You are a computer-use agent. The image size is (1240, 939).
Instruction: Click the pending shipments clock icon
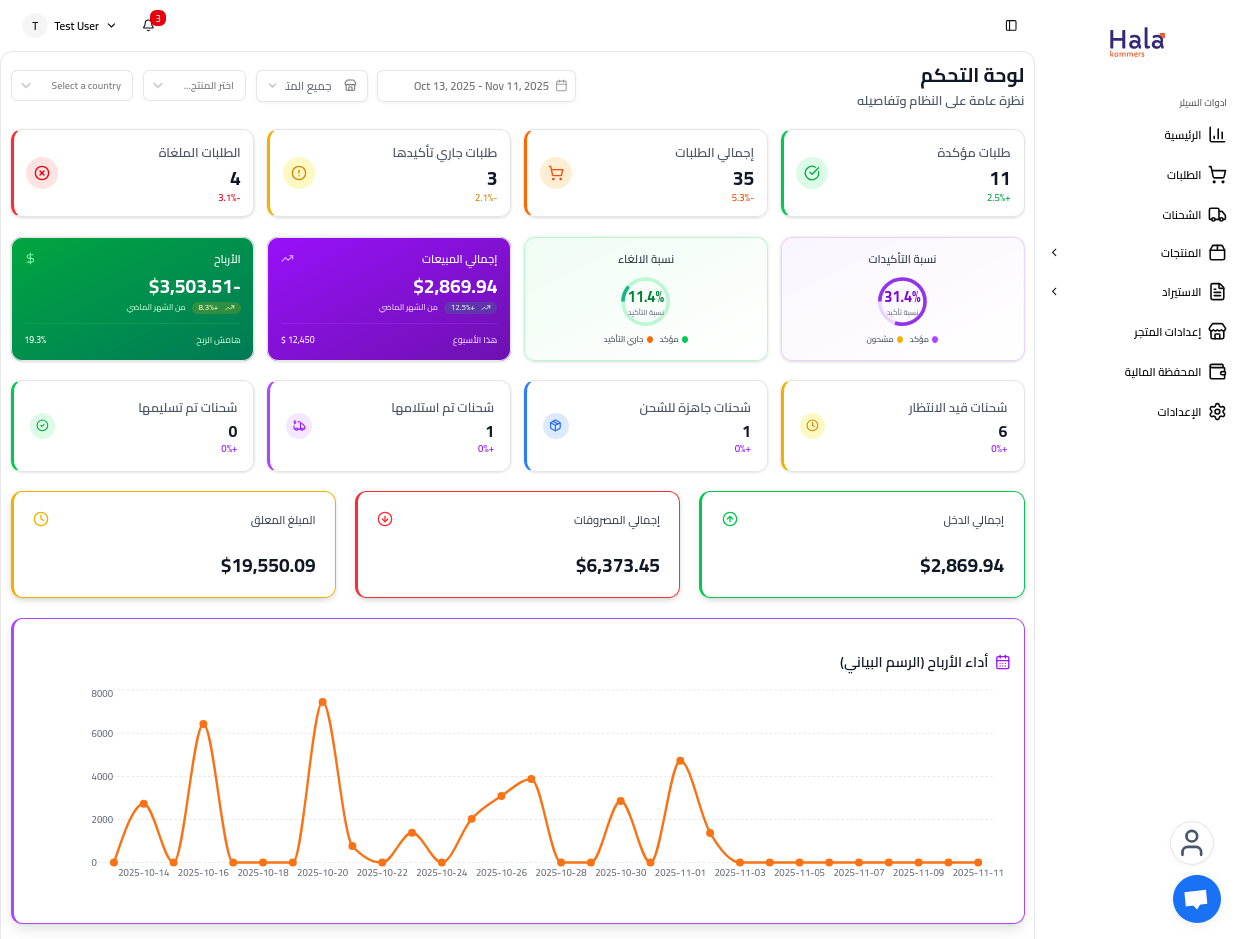tap(812, 425)
